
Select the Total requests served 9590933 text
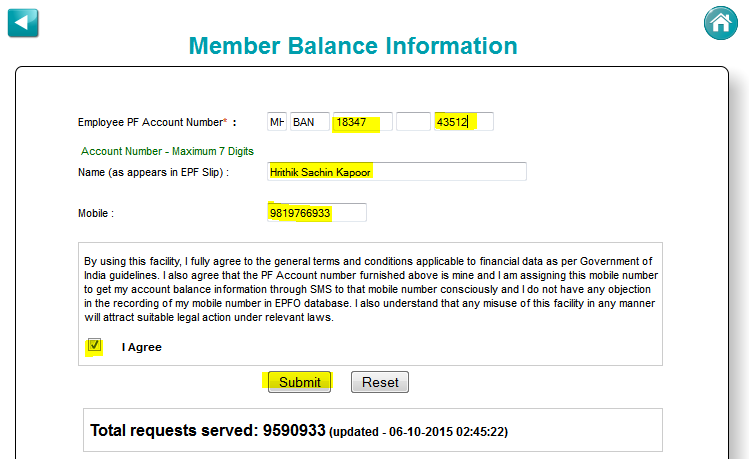(x=208, y=430)
